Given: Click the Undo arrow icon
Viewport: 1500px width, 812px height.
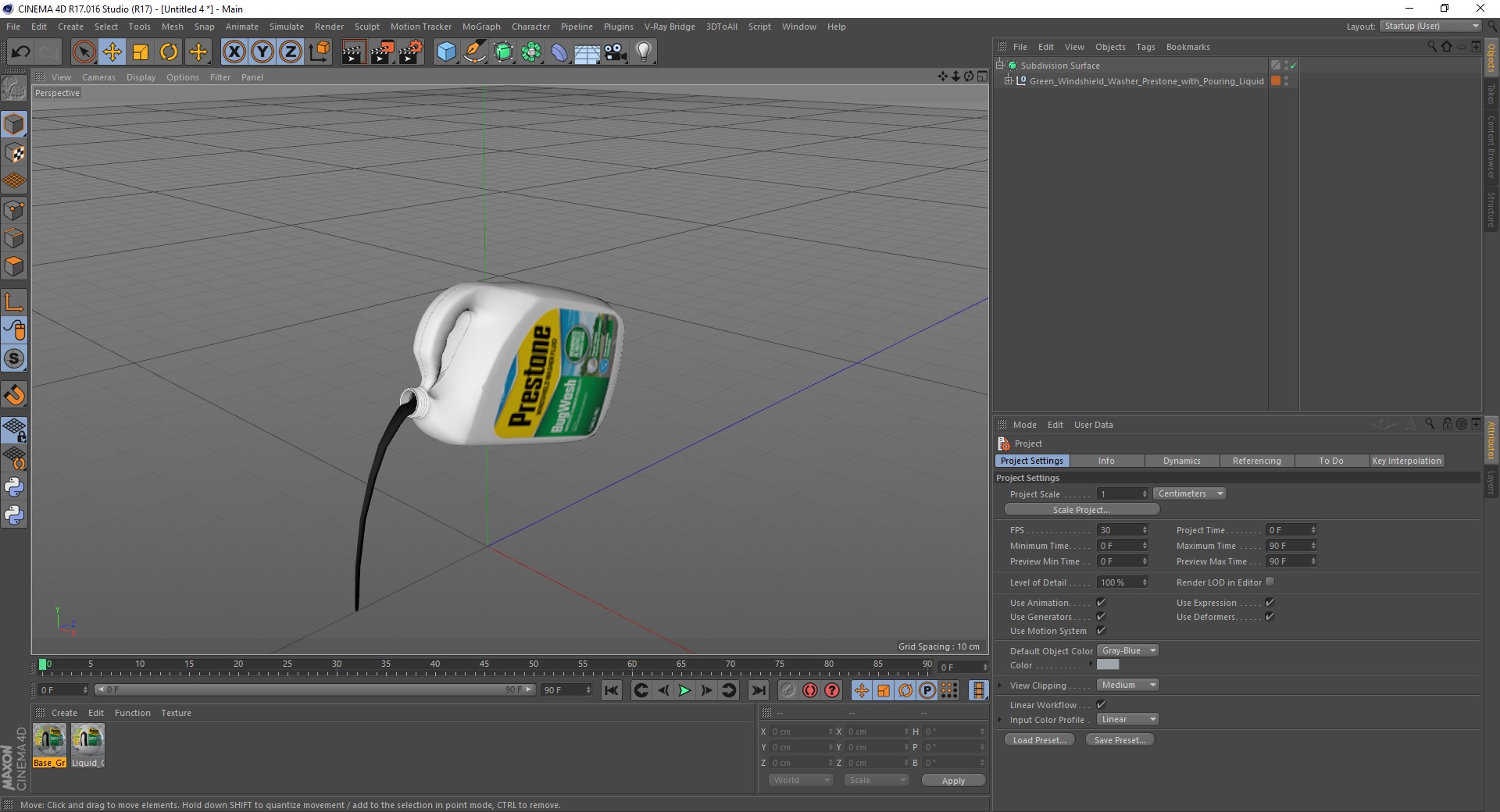Looking at the screenshot, I should pyautogui.click(x=20, y=52).
